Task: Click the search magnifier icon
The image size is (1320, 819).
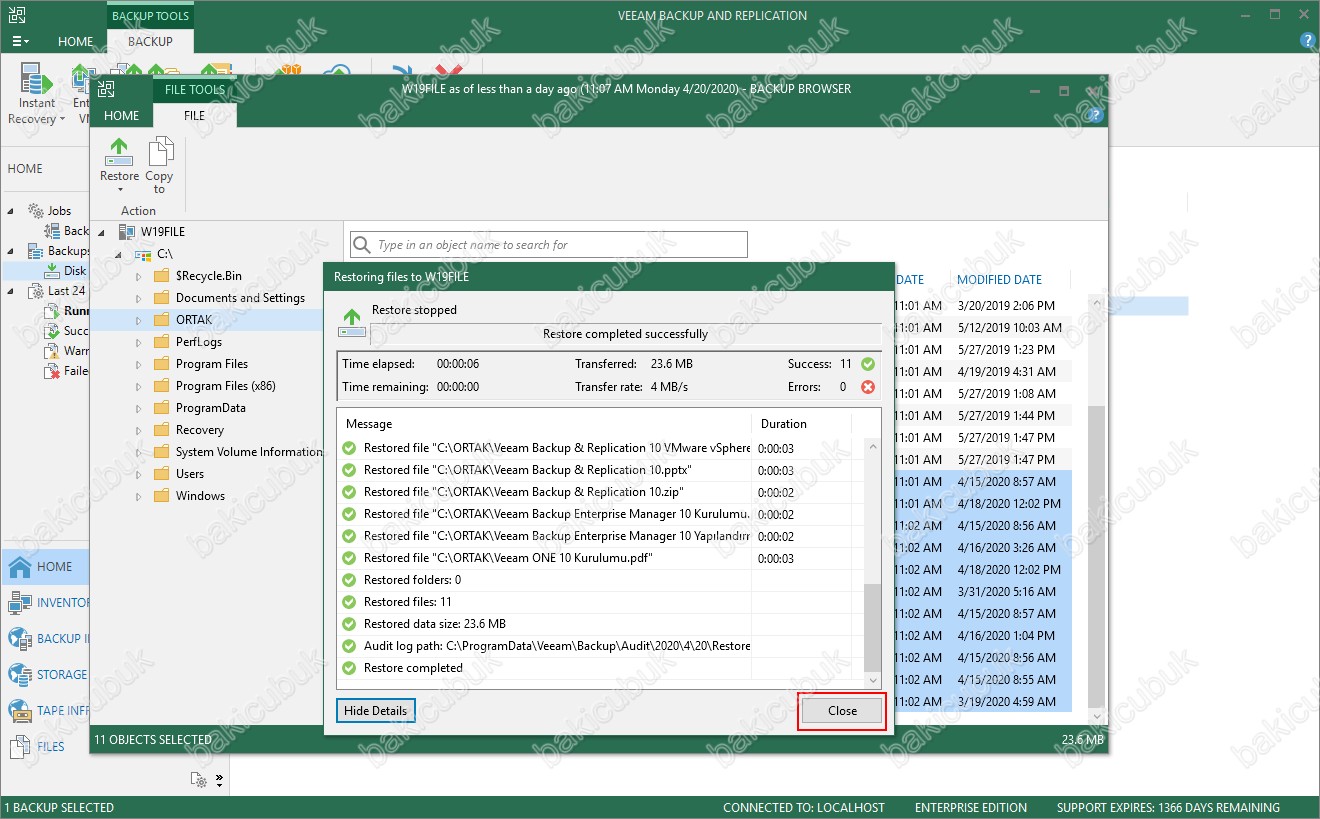Action: pyautogui.click(x=363, y=245)
